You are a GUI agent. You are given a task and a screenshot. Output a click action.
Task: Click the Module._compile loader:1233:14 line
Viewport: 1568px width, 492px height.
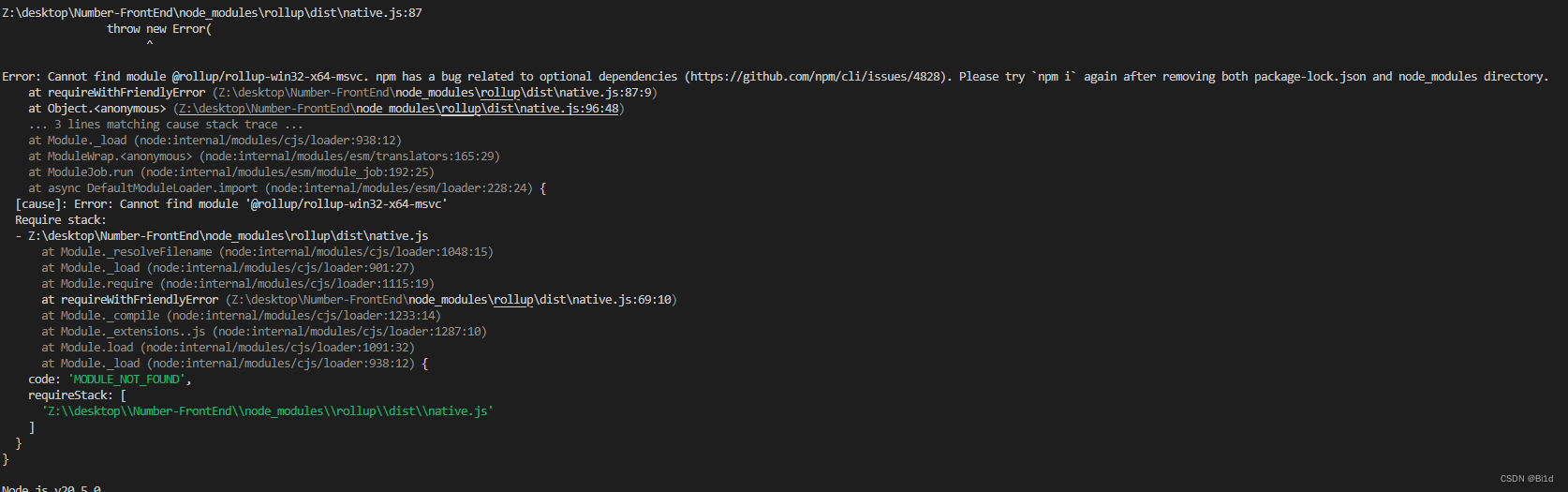tap(241, 316)
